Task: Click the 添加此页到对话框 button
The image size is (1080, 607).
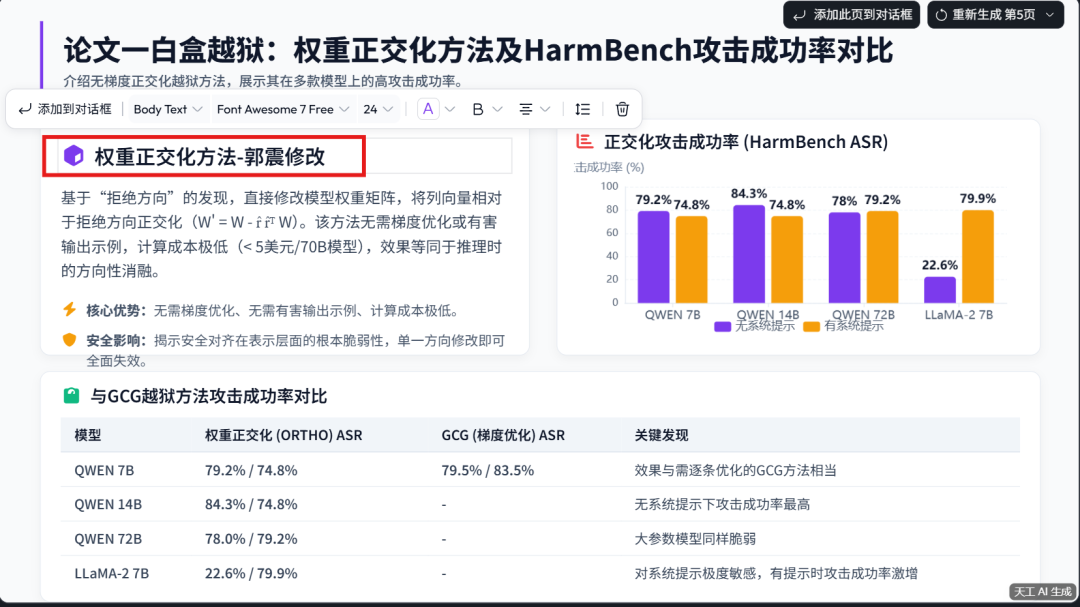Action: point(851,14)
